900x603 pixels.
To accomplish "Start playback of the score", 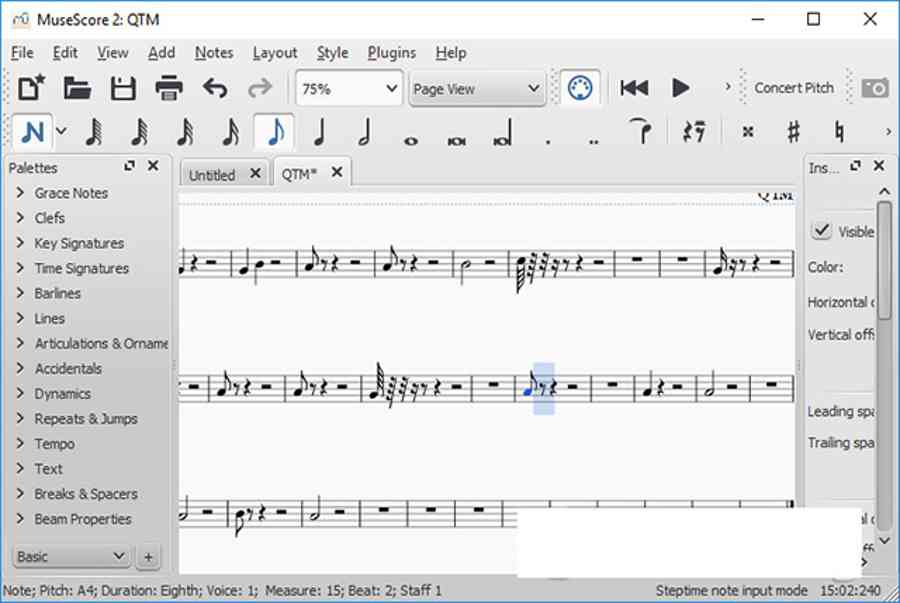I will [681, 88].
